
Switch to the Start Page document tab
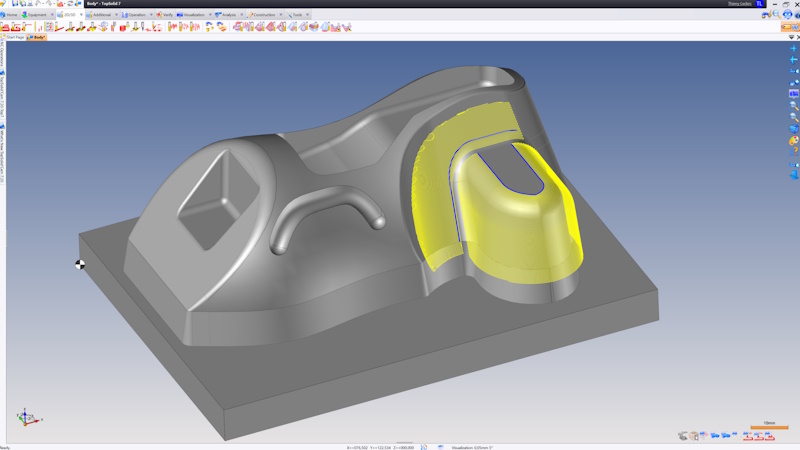13,37
